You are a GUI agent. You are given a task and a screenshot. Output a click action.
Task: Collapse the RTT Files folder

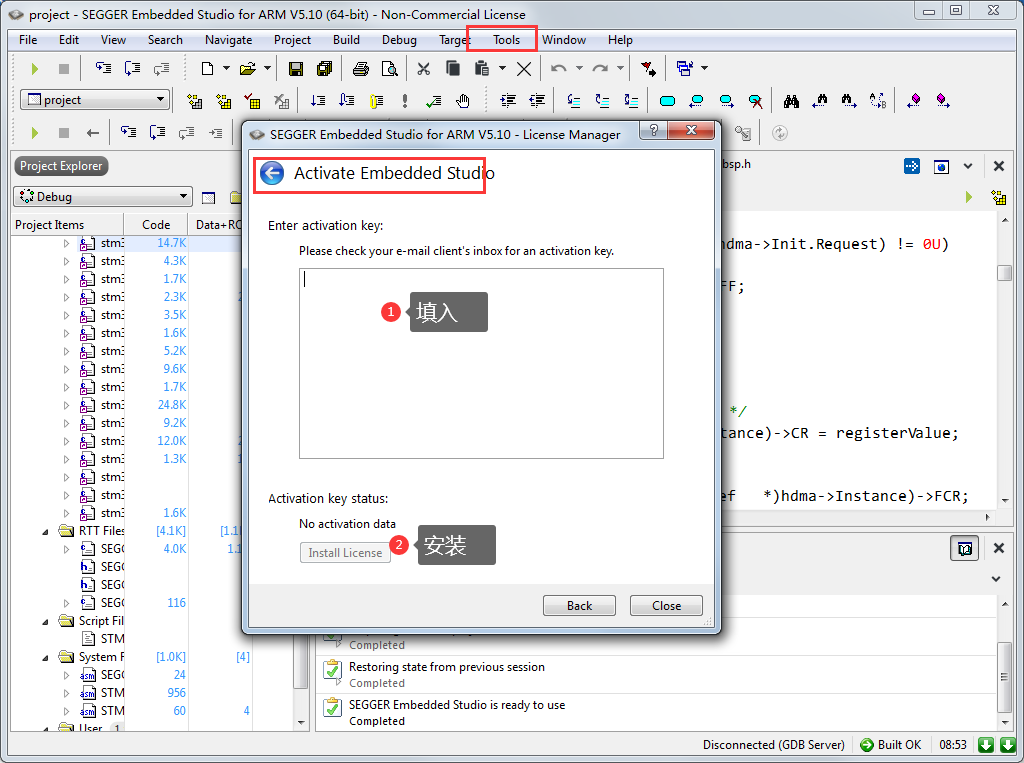(x=45, y=532)
